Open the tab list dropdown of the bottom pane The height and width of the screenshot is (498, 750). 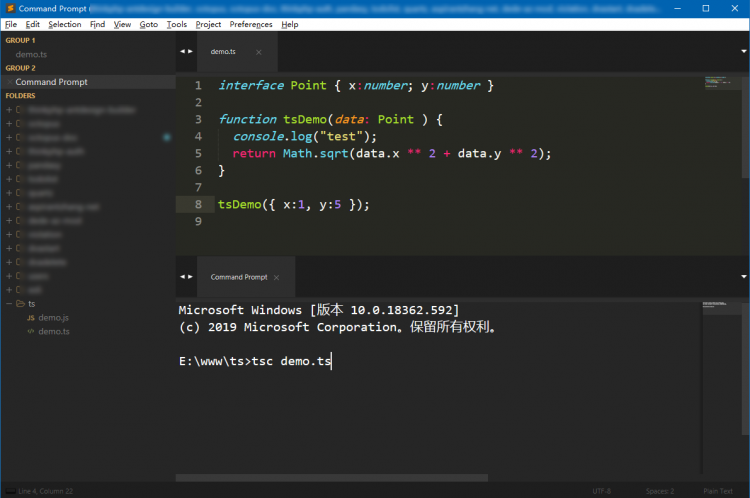click(x=743, y=277)
